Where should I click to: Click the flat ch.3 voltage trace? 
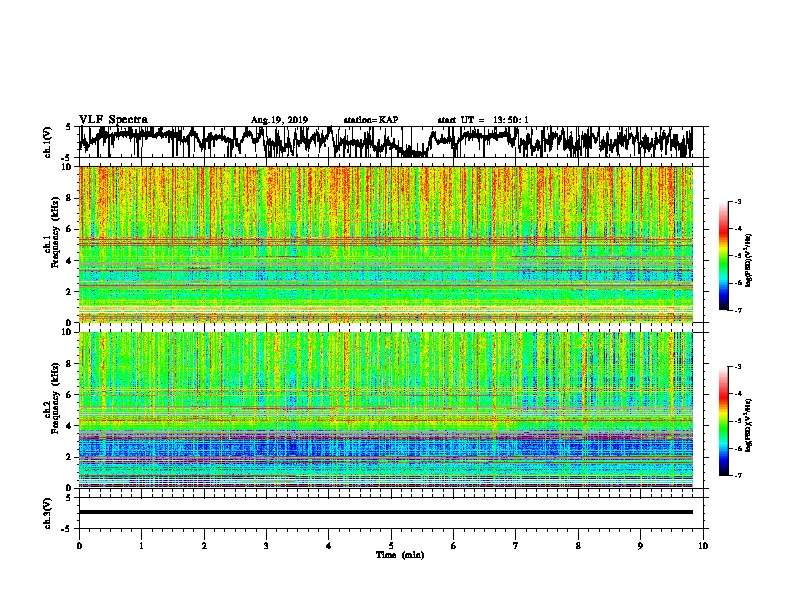point(385,512)
